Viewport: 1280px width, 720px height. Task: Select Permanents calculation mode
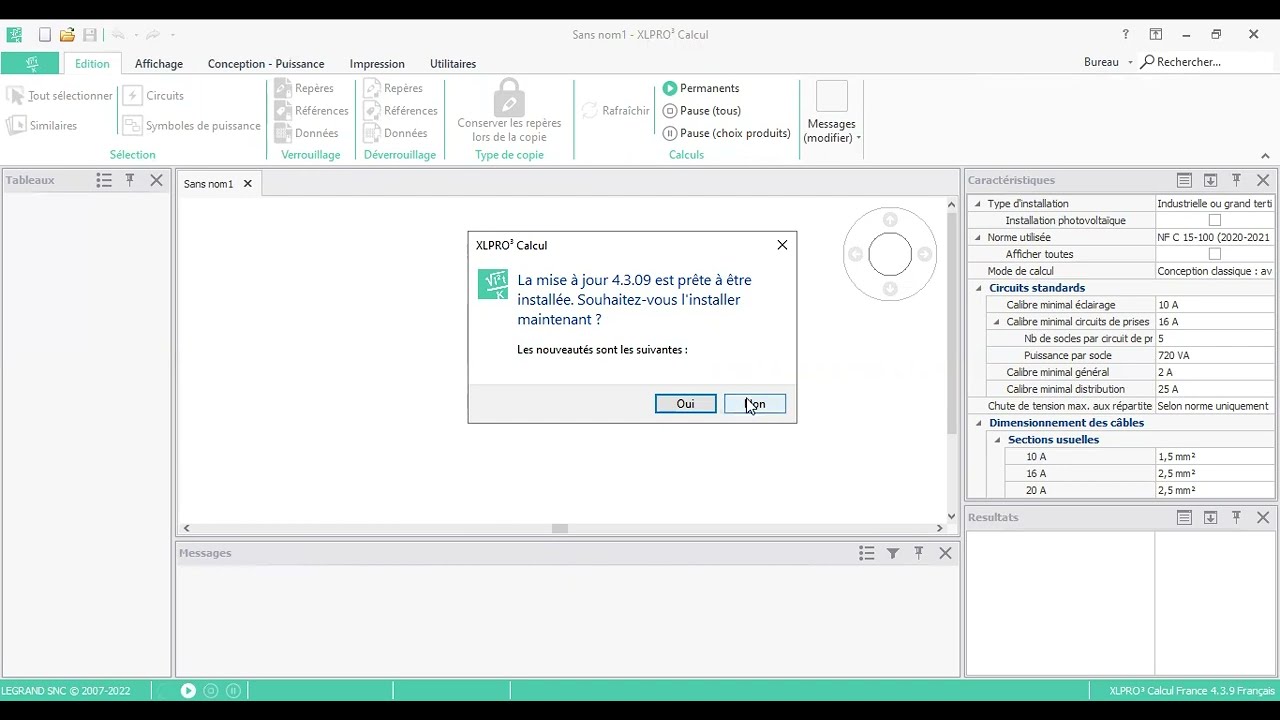pos(701,88)
